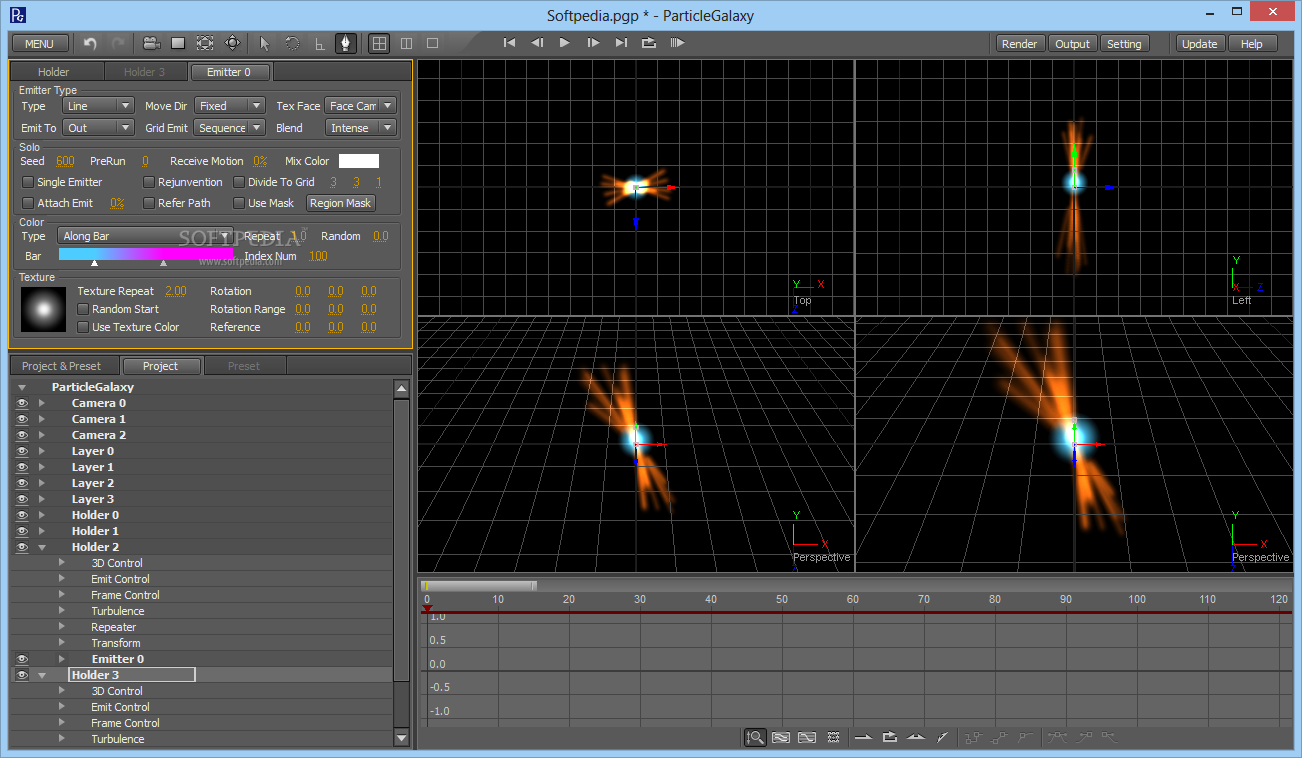Viewport: 1302px width, 758px height.
Task: Toggle the Rejunvention checkbox
Action: point(149,182)
